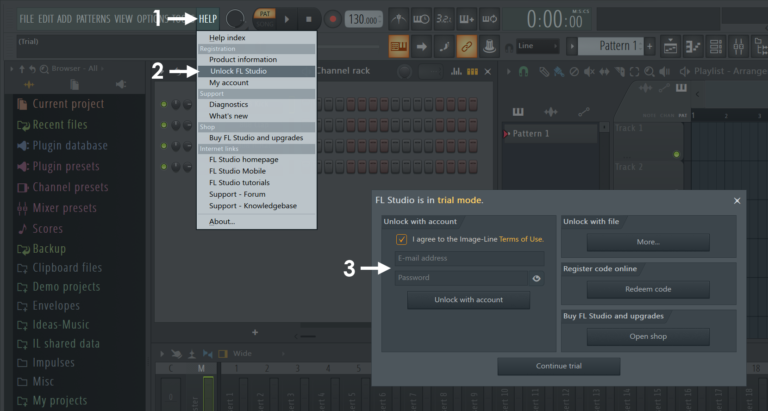
Task: Select Product information menu entry
Action: (x=257, y=59)
